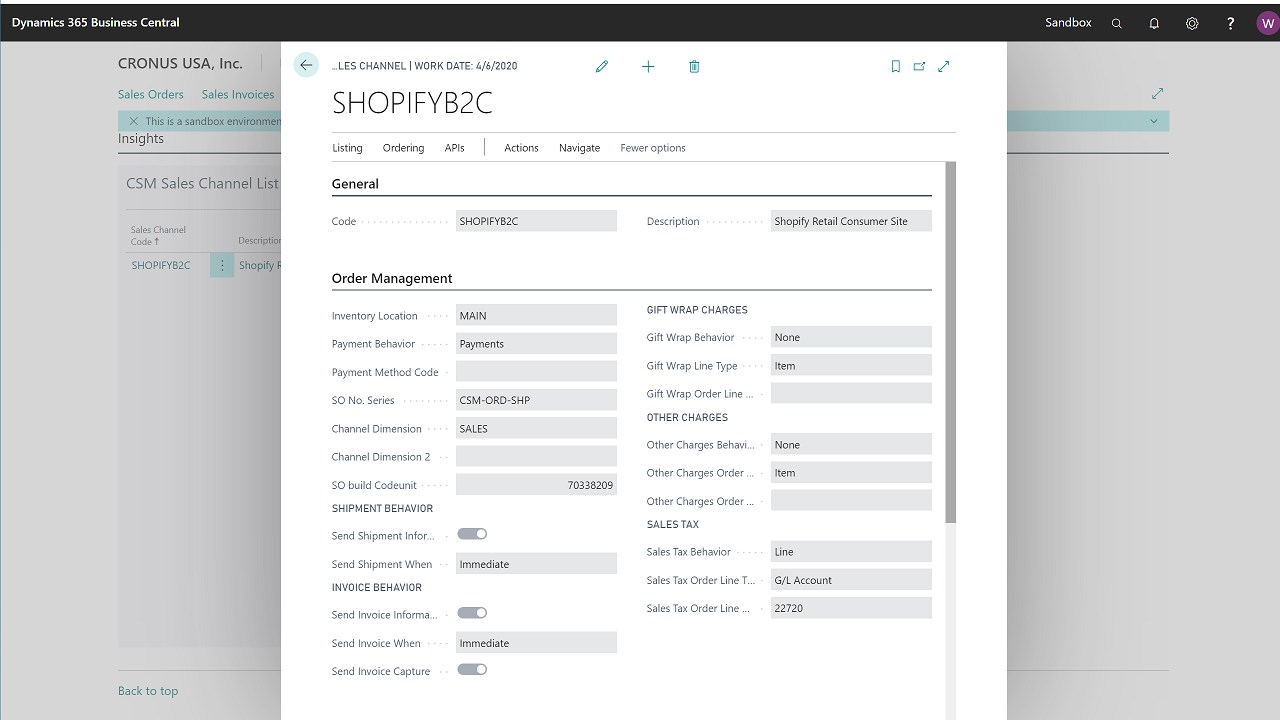Open the Navigate menu

[579, 148]
